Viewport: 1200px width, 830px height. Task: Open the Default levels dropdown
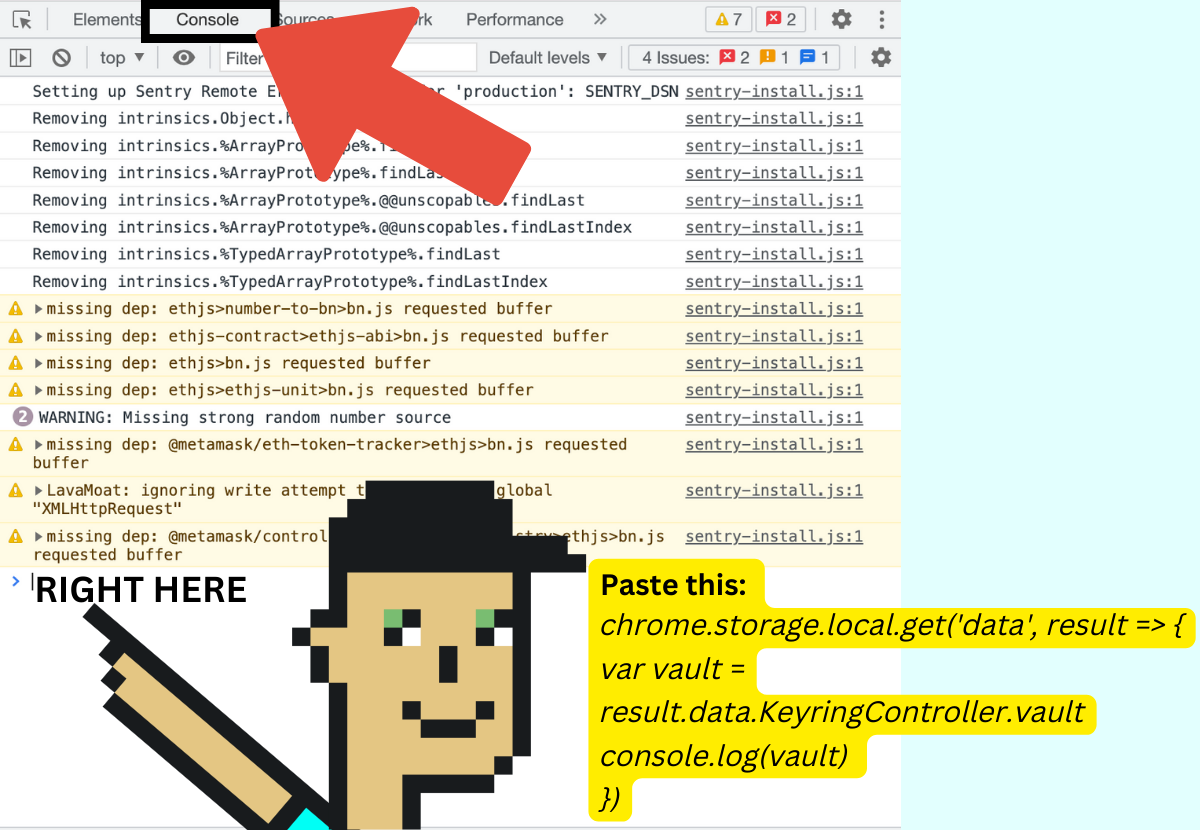click(x=547, y=58)
